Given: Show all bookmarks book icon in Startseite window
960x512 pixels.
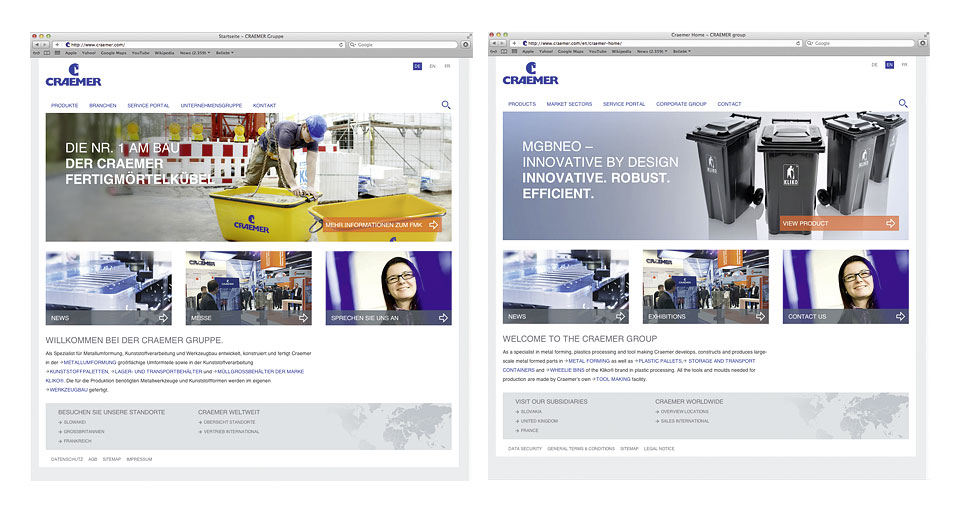Looking at the screenshot, I should click(47, 53).
